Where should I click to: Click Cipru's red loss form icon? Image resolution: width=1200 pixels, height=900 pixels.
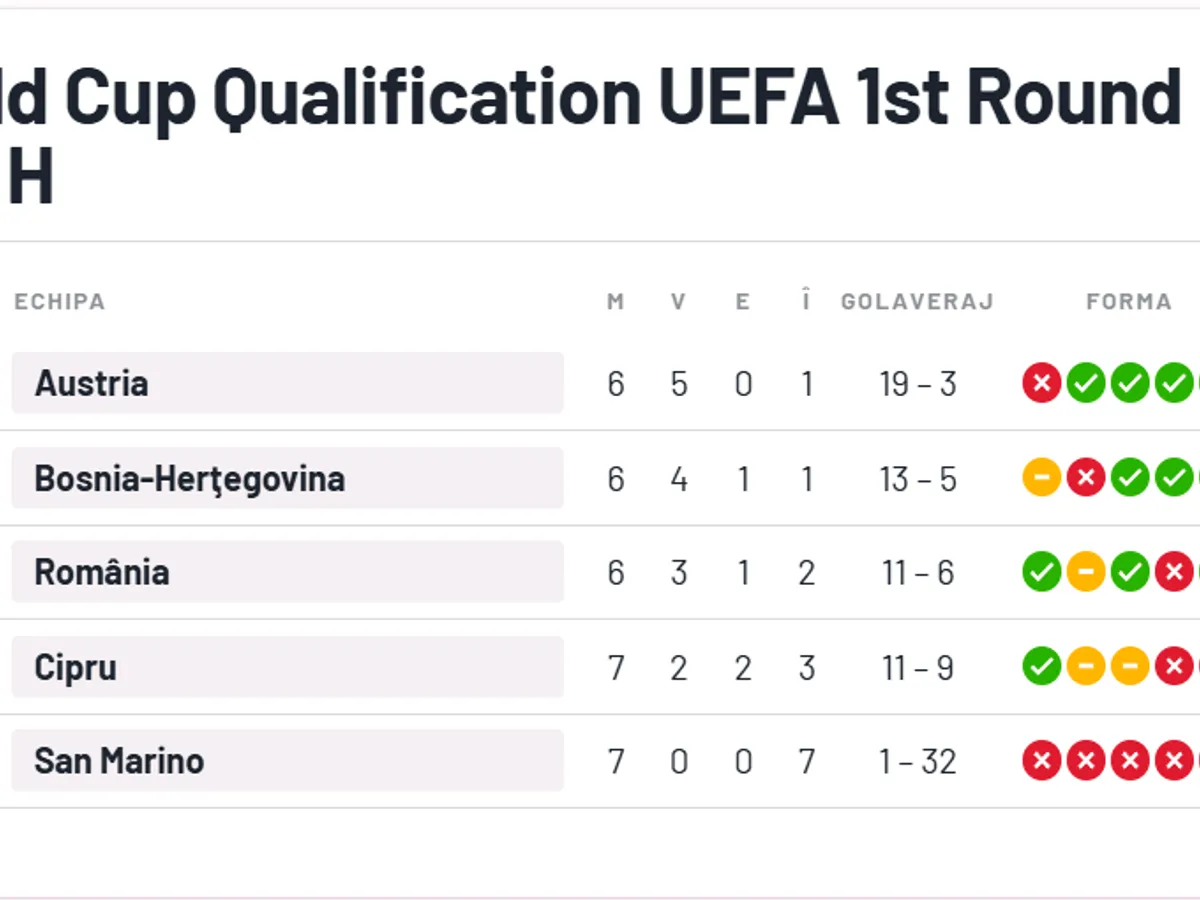[x=1173, y=667]
